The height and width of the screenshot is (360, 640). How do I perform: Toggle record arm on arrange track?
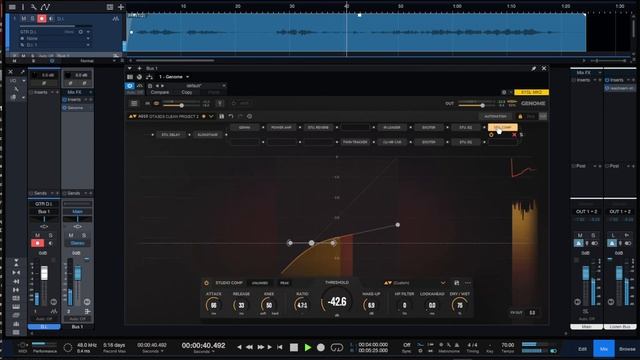pyautogui.click(x=42, y=19)
